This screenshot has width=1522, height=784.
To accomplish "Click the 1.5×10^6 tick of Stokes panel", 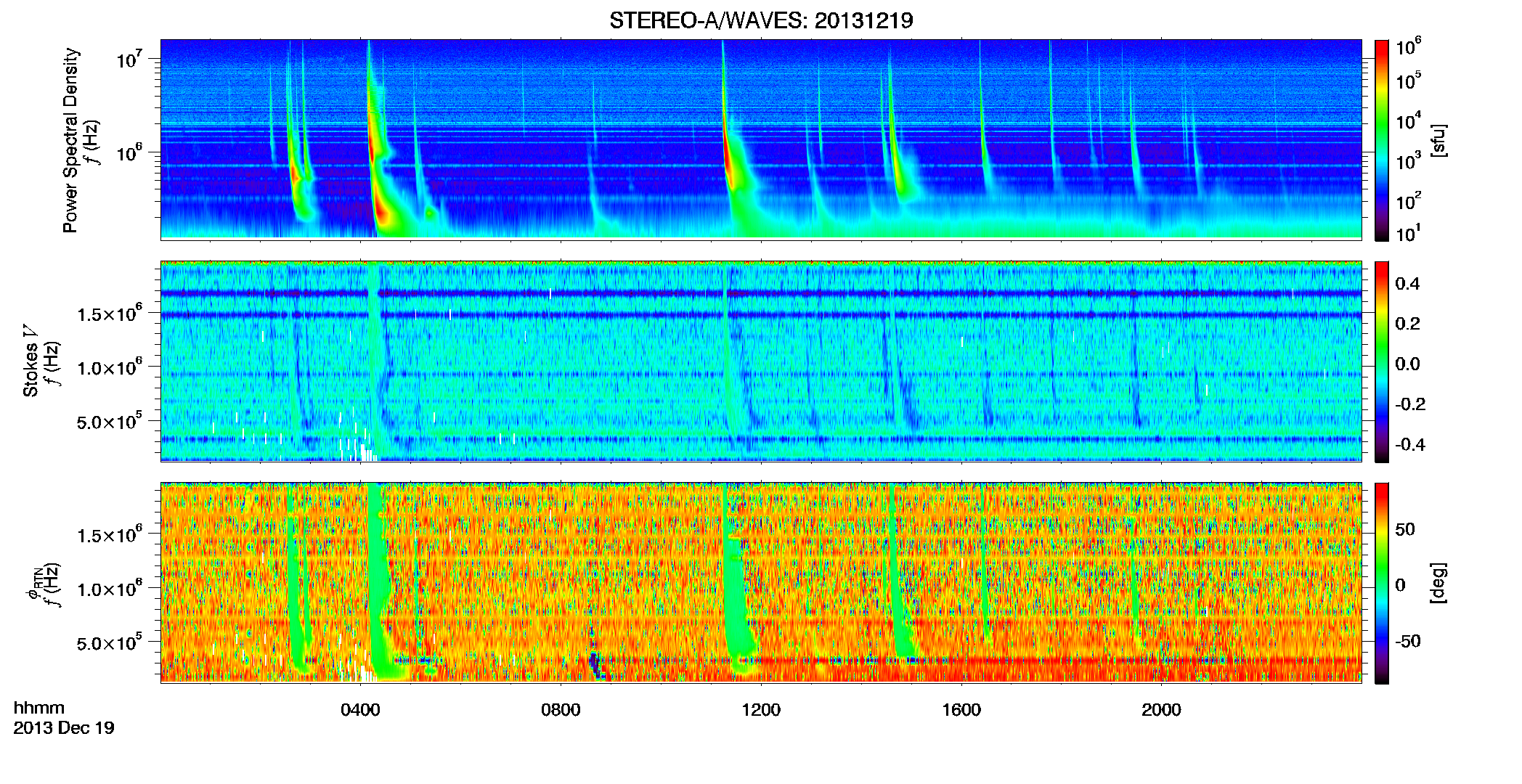I will (109, 313).
